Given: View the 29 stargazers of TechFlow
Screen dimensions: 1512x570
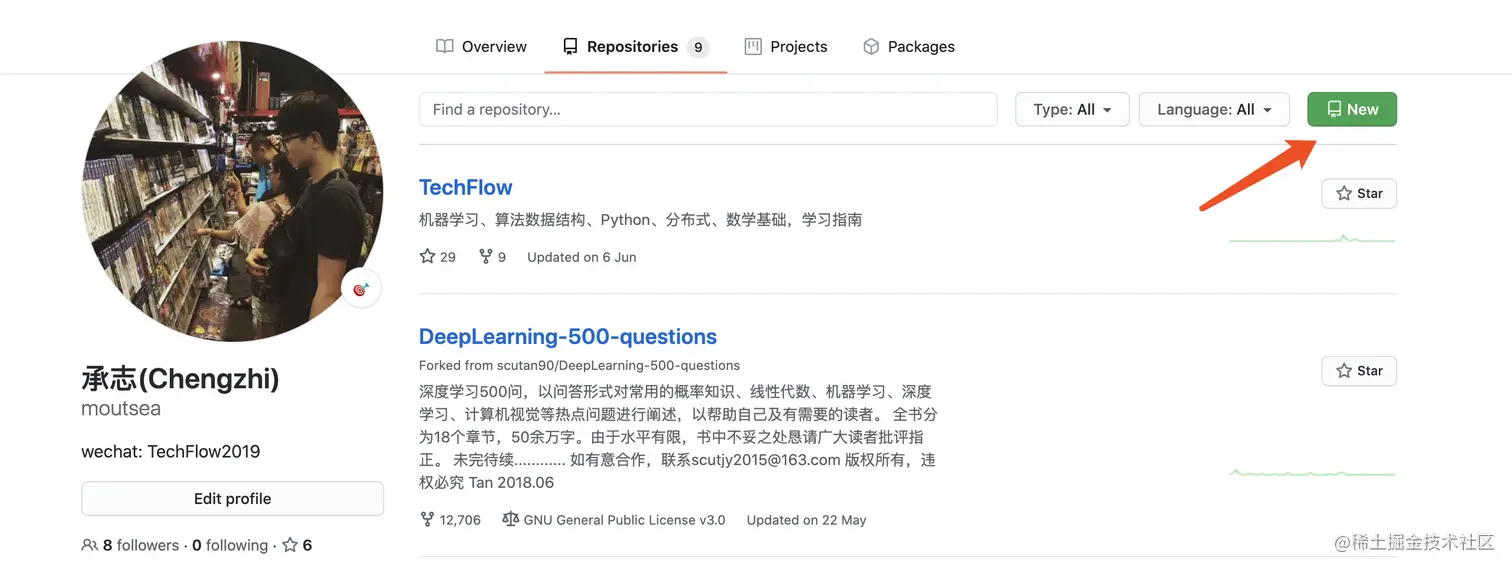Looking at the screenshot, I should [438, 257].
